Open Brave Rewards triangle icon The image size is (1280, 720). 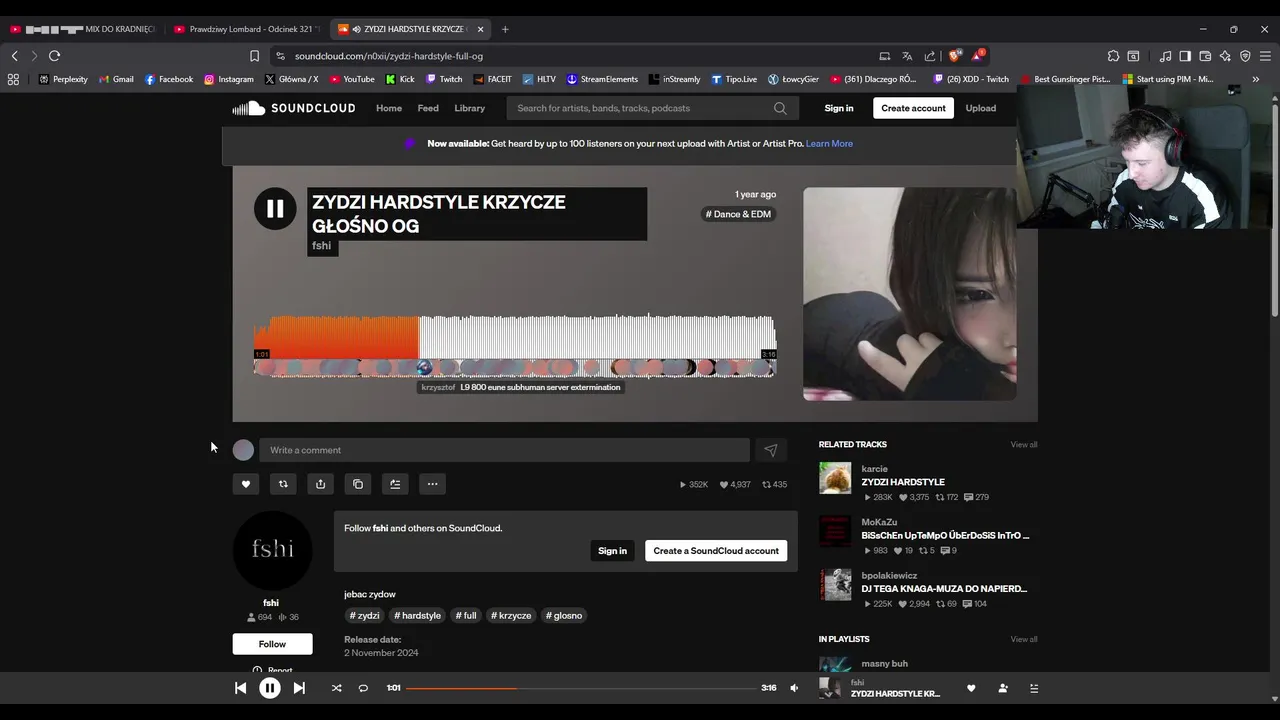coord(978,56)
